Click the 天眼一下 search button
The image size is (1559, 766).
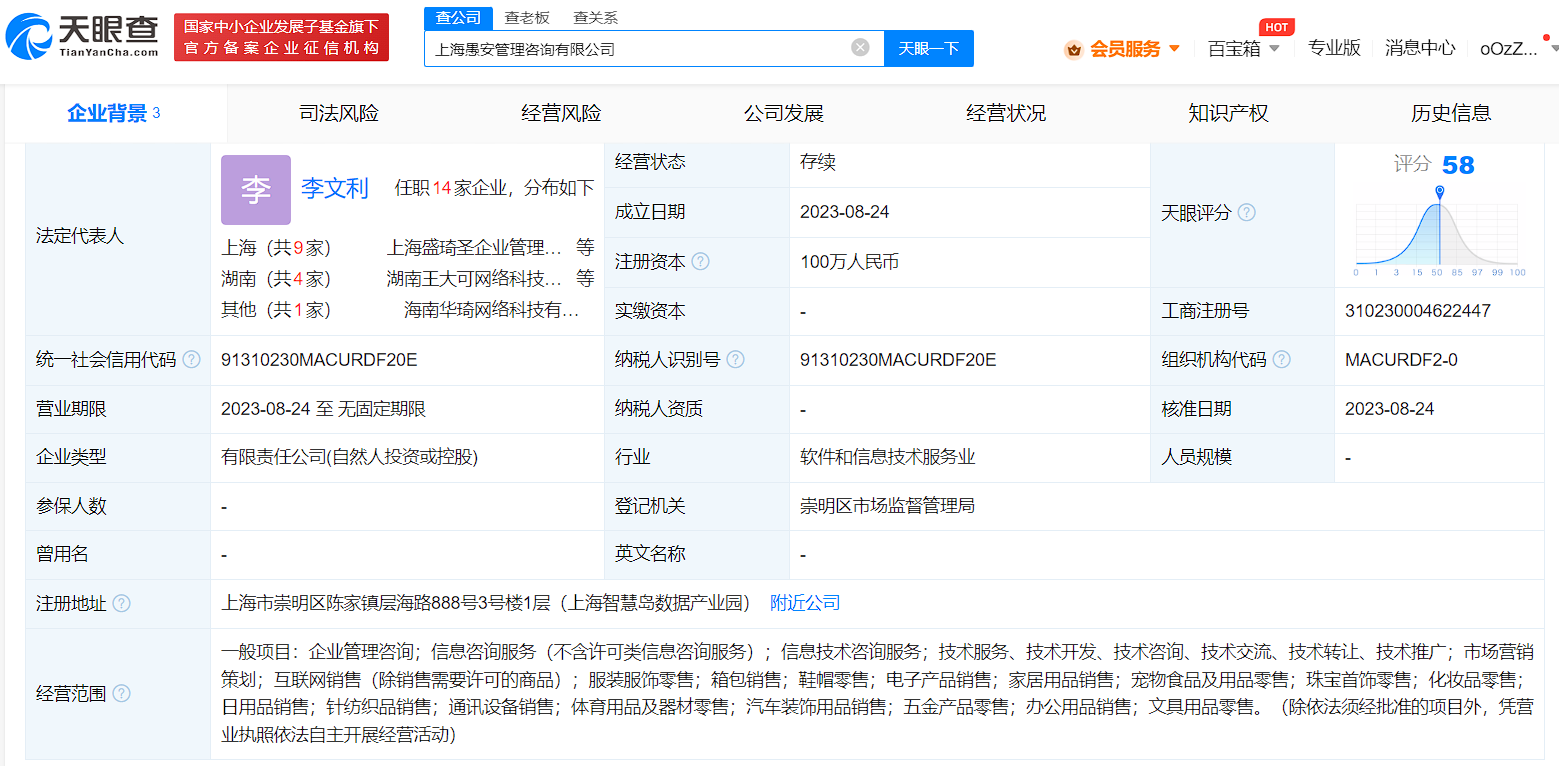pos(929,48)
